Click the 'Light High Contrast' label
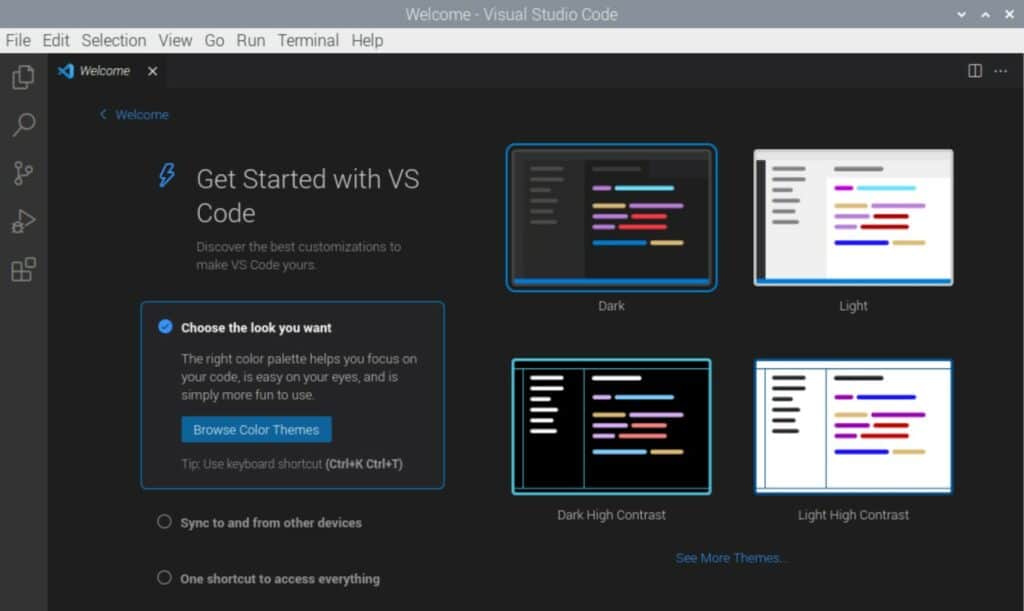Screen dimensions: 1024x611 click(853, 515)
